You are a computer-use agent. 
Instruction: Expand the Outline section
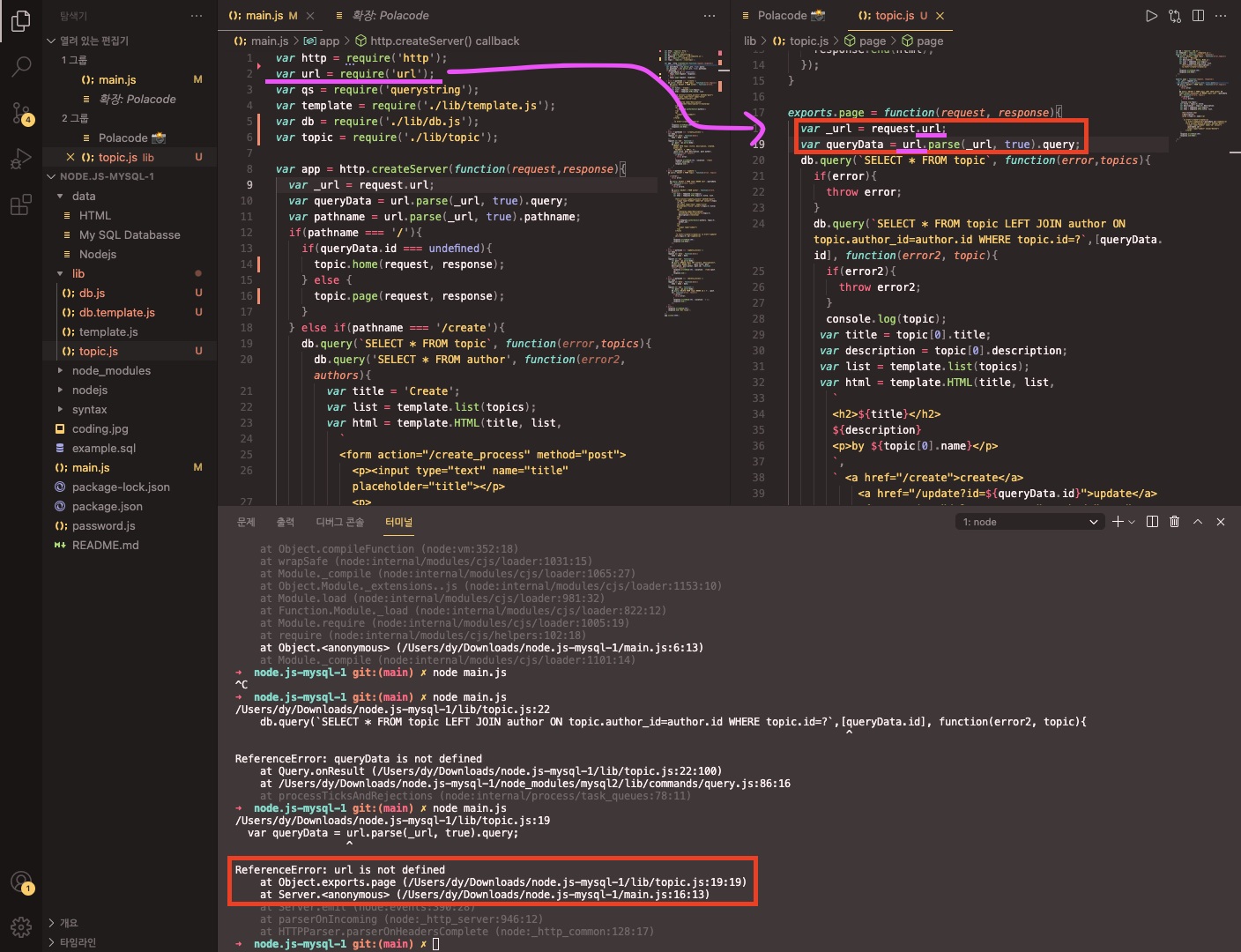pyautogui.click(x=51, y=923)
